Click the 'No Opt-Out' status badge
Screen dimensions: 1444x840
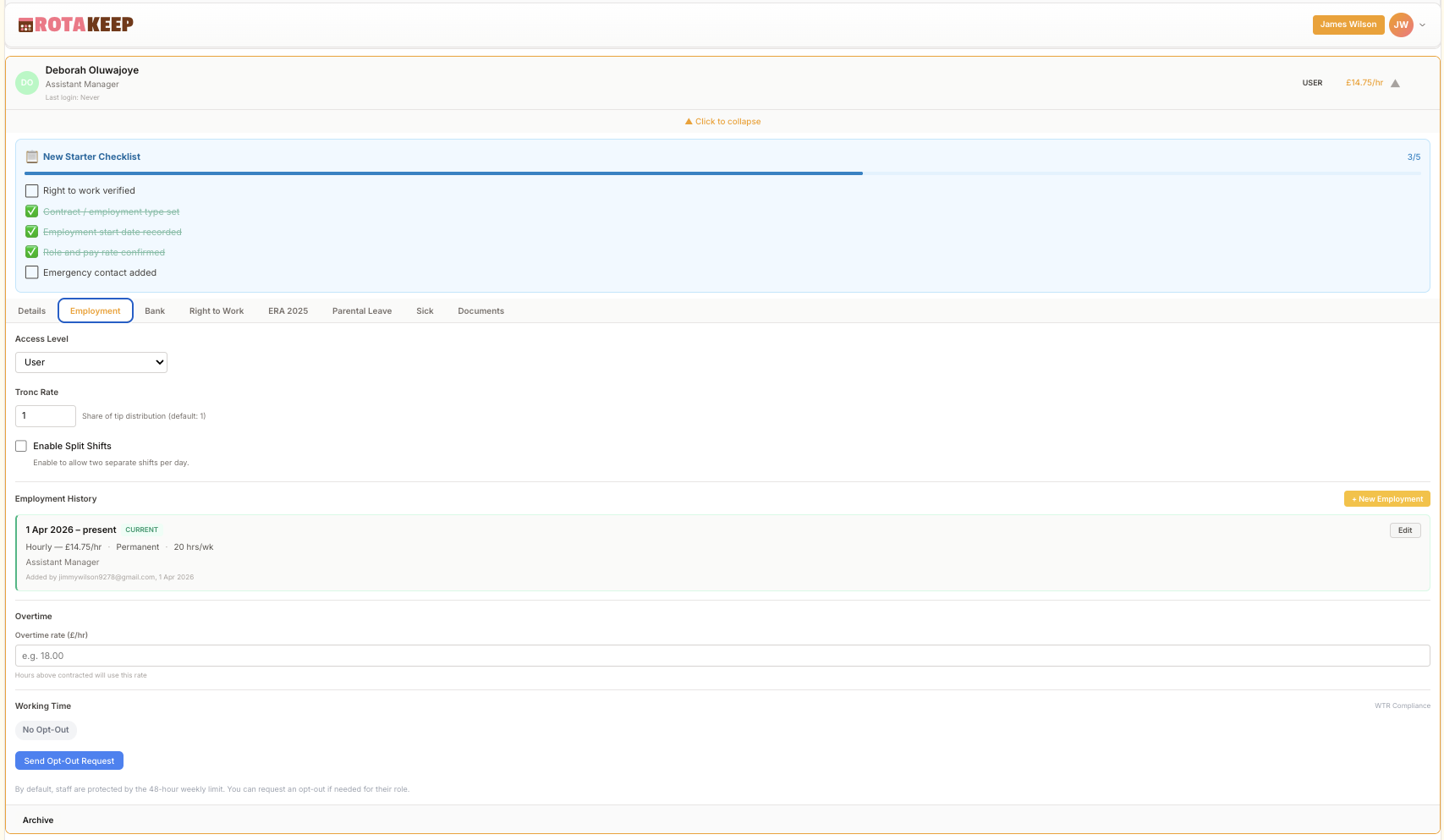click(46, 730)
